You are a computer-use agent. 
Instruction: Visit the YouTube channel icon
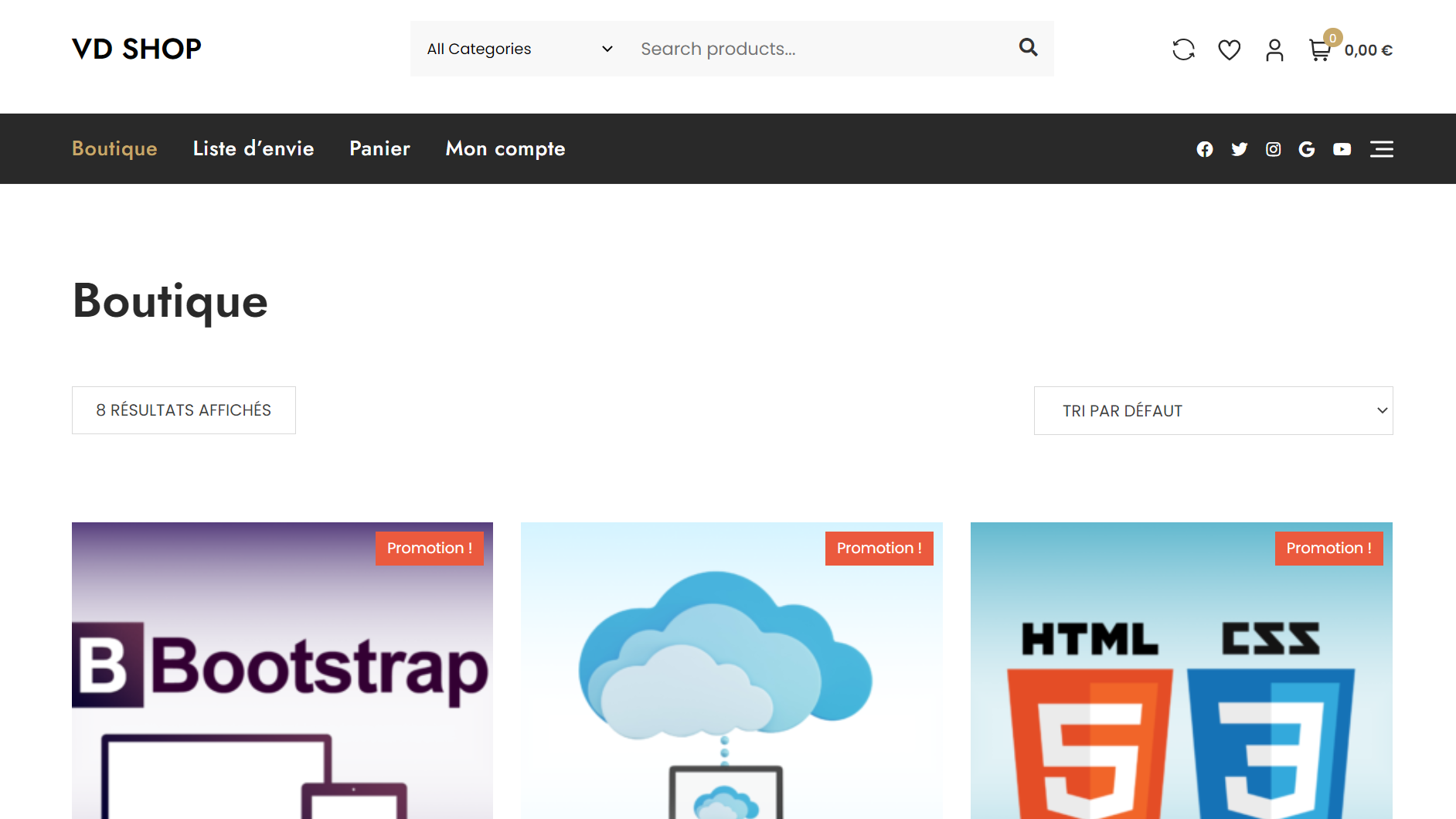click(x=1342, y=149)
